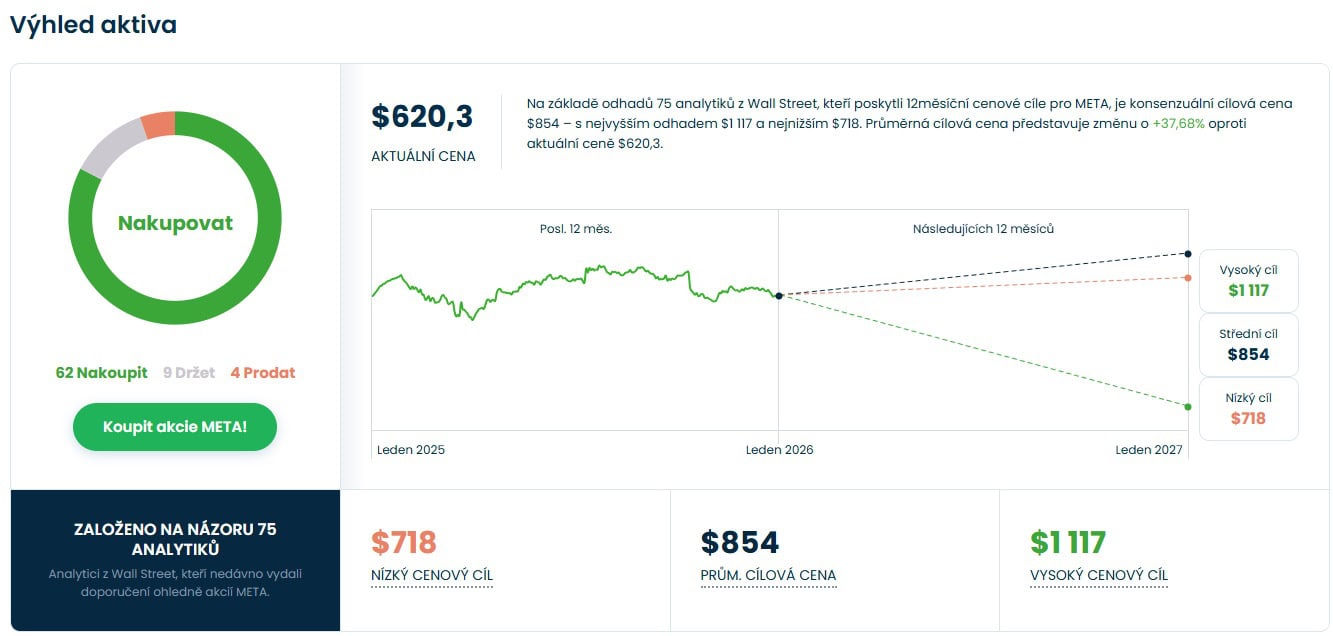Click the NÍZKÝ CENOVÝ CÍL underlined label

pos(432,576)
